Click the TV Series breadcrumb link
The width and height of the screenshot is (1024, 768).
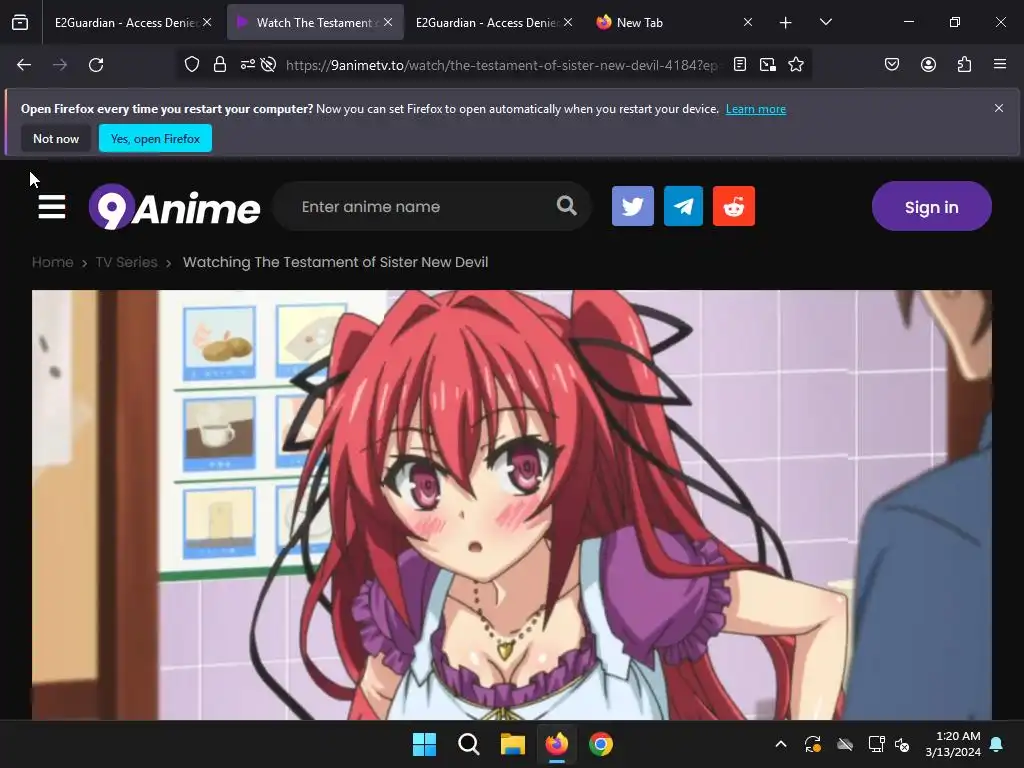pos(127,262)
